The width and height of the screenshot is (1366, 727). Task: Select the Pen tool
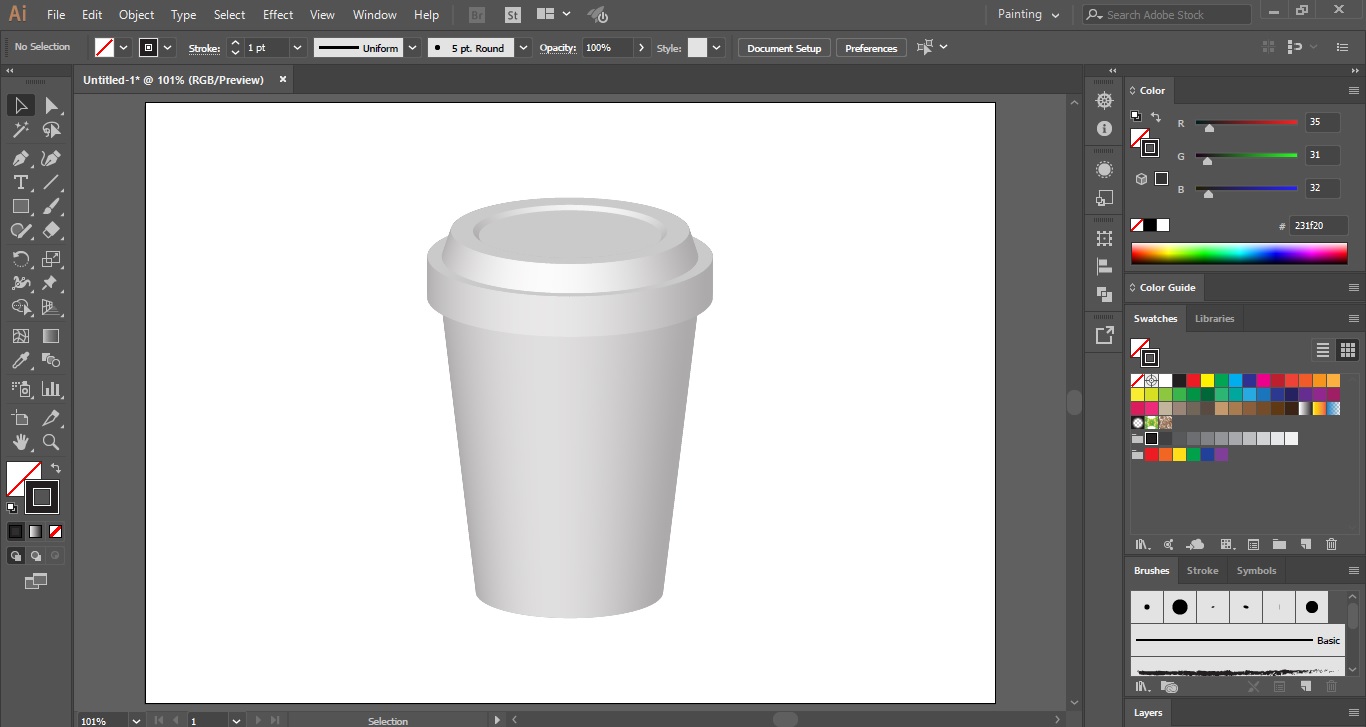tap(20, 157)
